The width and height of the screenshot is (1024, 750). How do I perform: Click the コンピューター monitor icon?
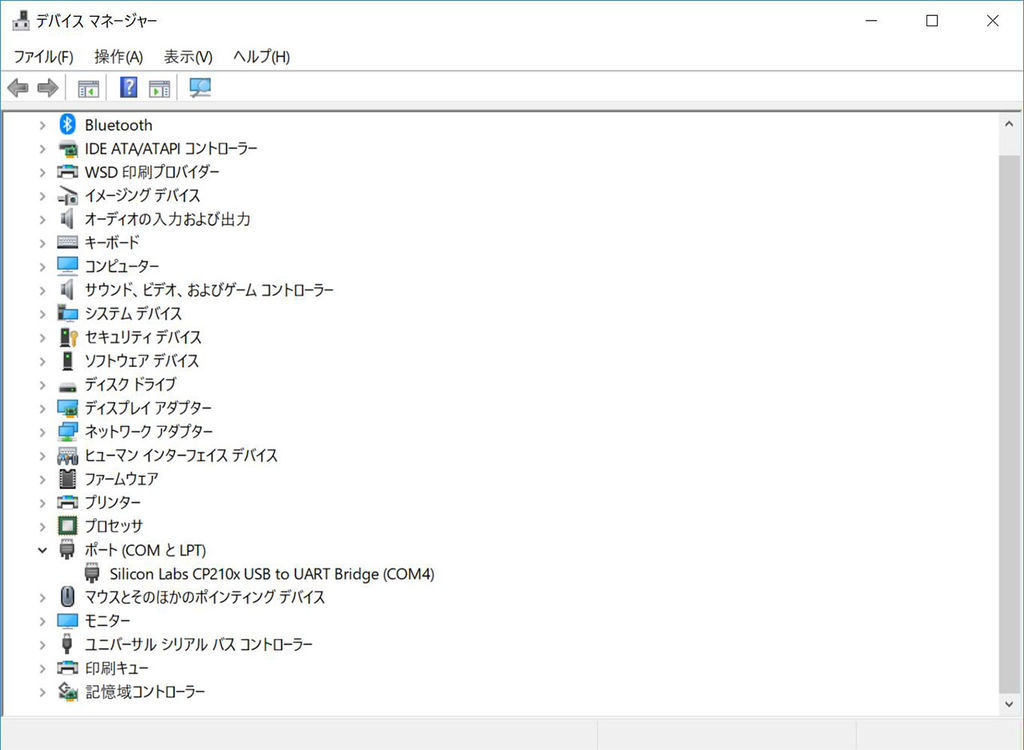tap(67, 266)
